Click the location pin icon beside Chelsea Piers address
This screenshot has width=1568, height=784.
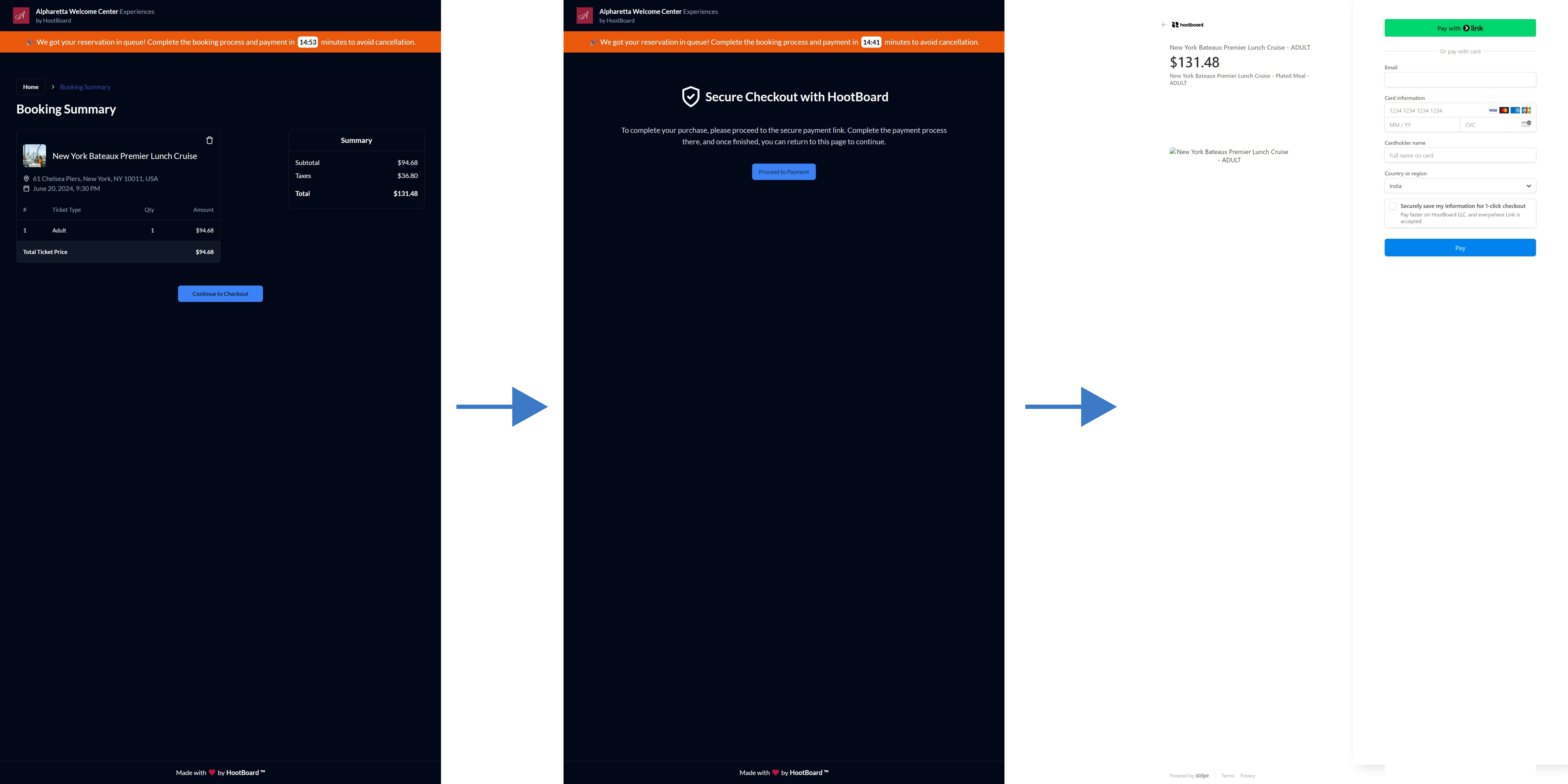pos(26,179)
